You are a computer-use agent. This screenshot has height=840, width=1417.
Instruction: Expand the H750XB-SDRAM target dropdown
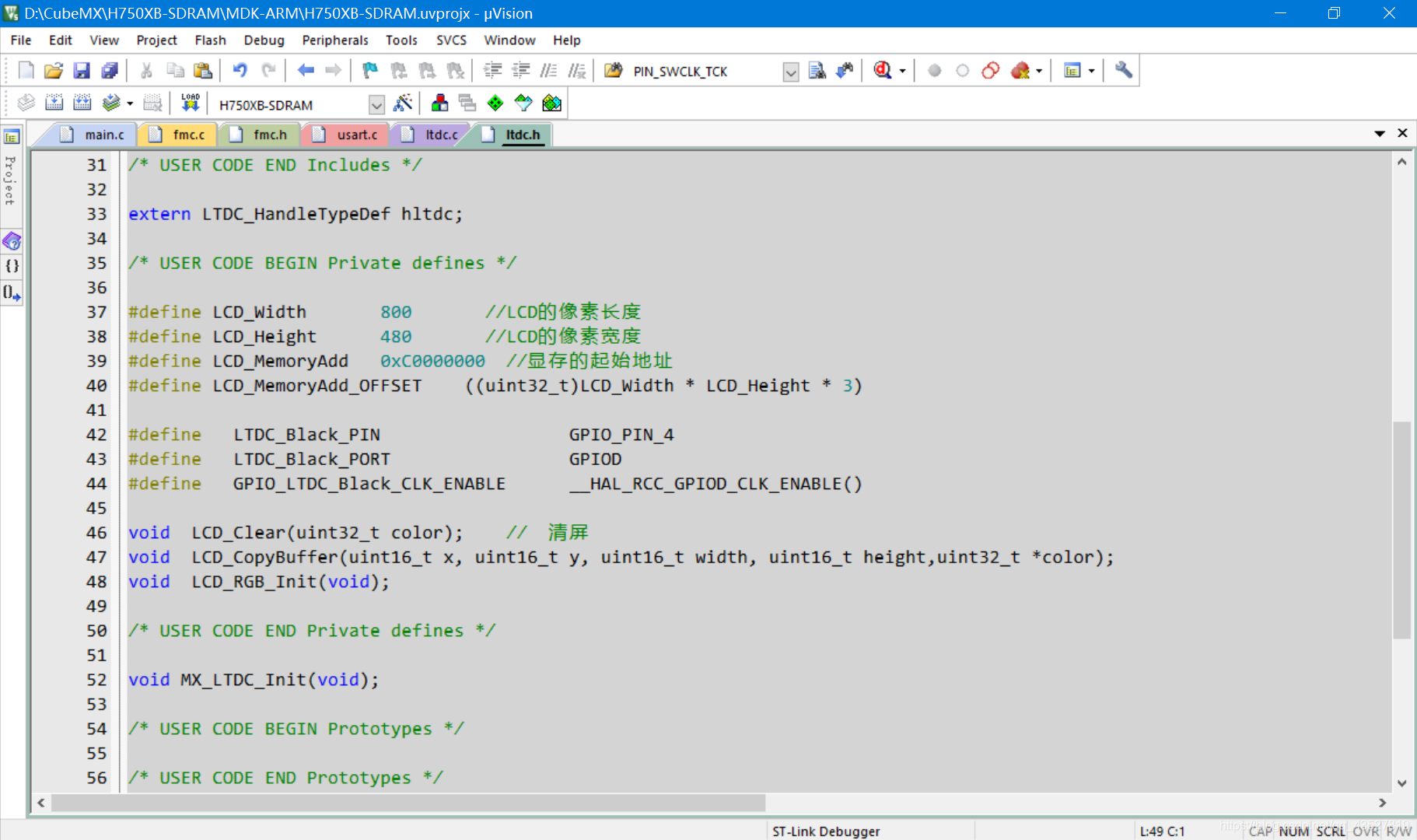(376, 104)
